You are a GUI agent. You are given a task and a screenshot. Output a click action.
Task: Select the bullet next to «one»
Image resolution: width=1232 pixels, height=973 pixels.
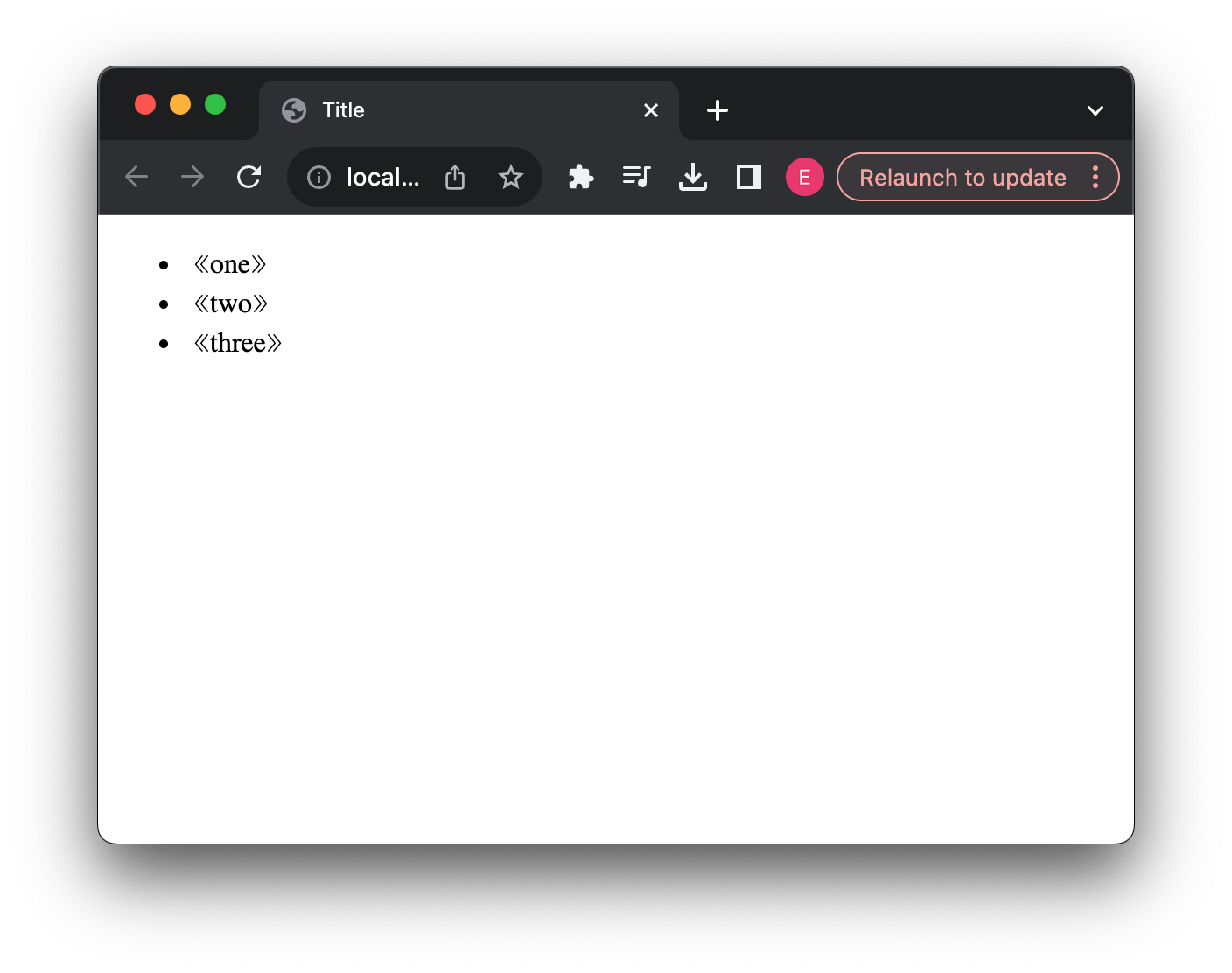click(165, 264)
